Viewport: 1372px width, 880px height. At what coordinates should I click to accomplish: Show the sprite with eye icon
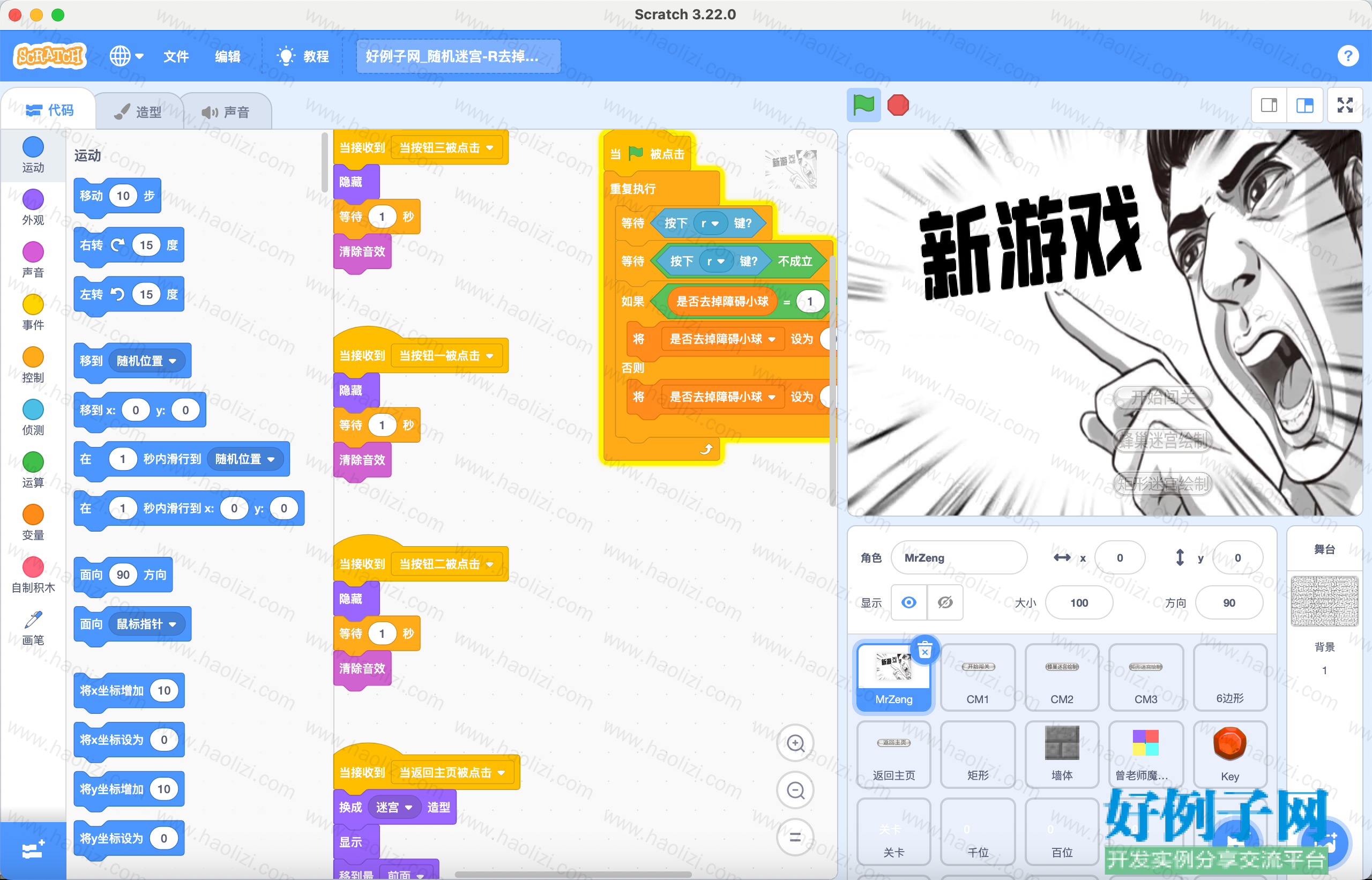pyautogui.click(x=909, y=602)
